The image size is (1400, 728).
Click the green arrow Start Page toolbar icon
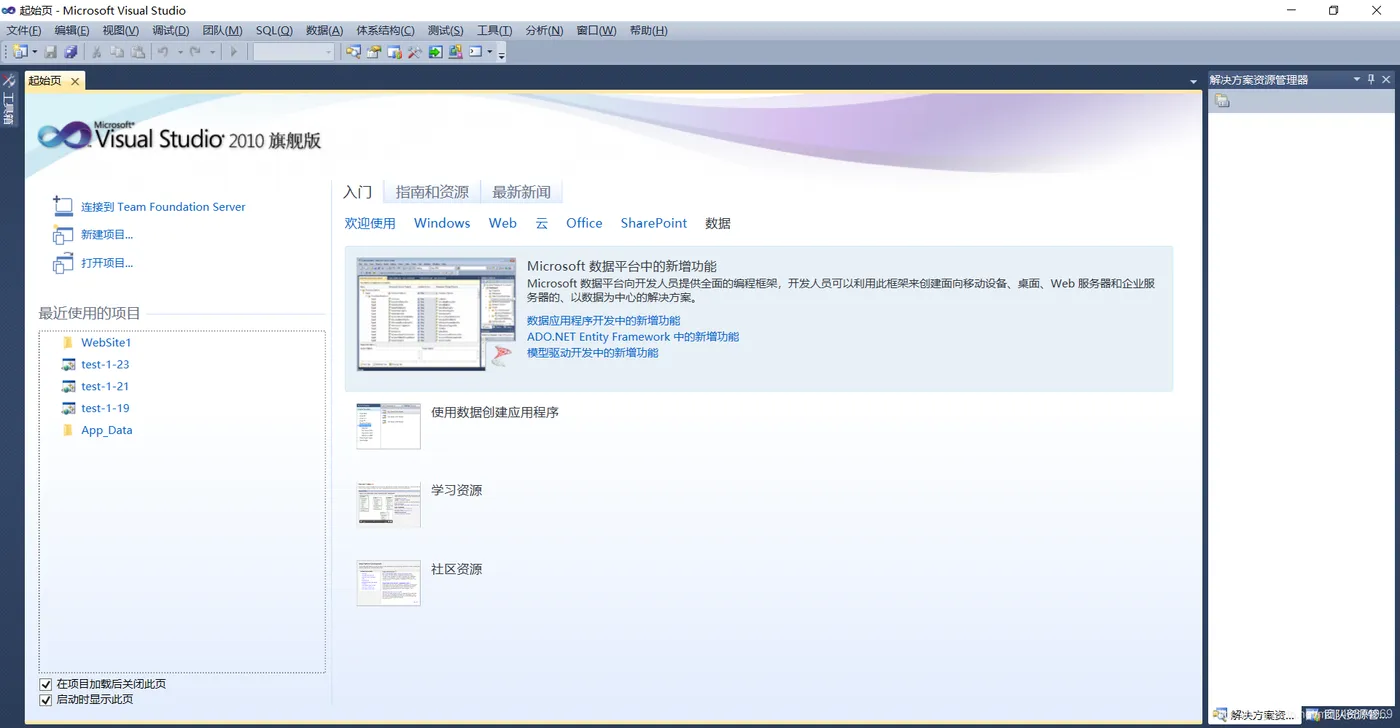[435, 52]
